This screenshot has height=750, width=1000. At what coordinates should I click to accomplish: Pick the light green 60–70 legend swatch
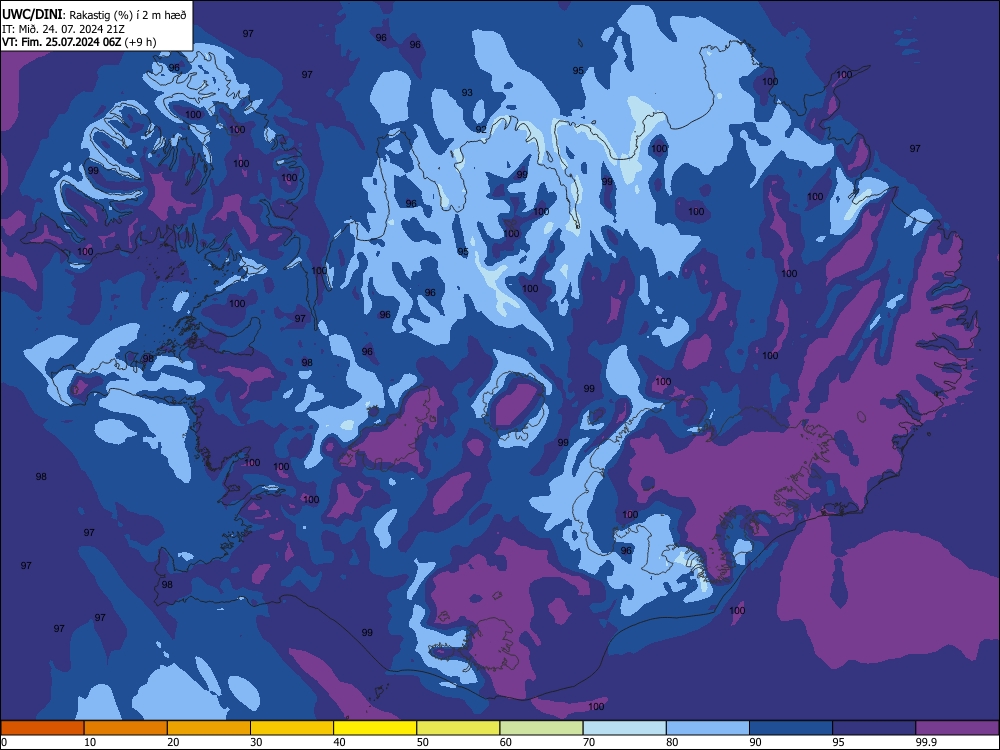tap(541, 728)
